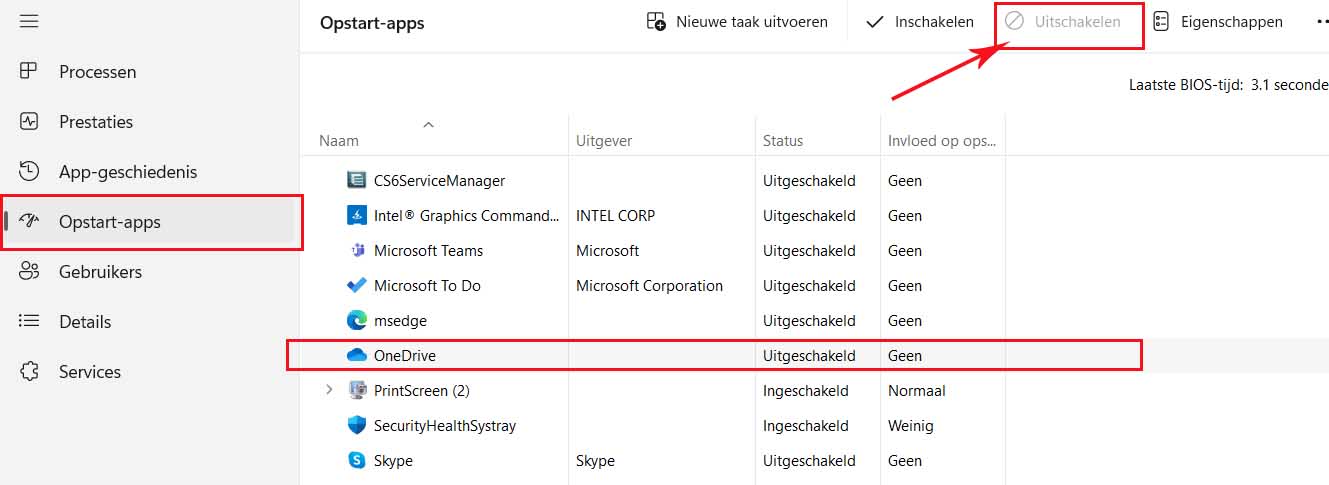Click the SecurityHealthSystray shield icon
The image size is (1329, 485).
click(356, 425)
